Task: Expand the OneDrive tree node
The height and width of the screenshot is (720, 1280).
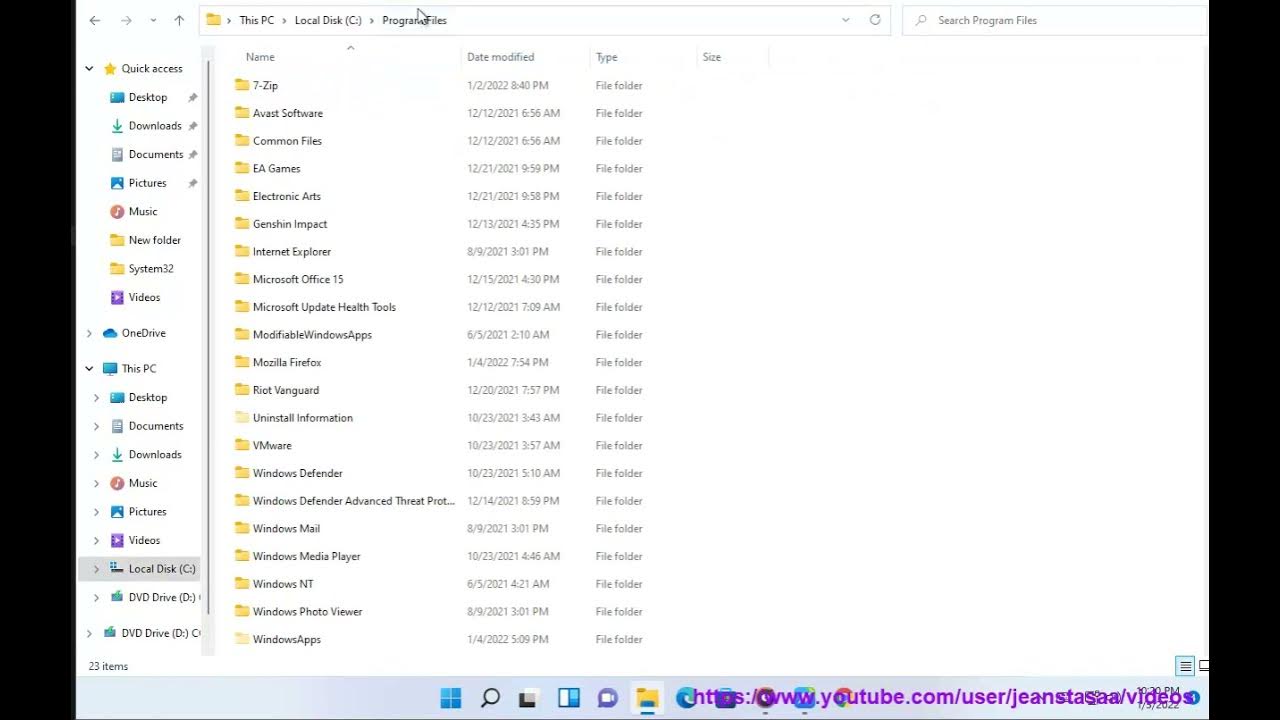Action: 89,333
